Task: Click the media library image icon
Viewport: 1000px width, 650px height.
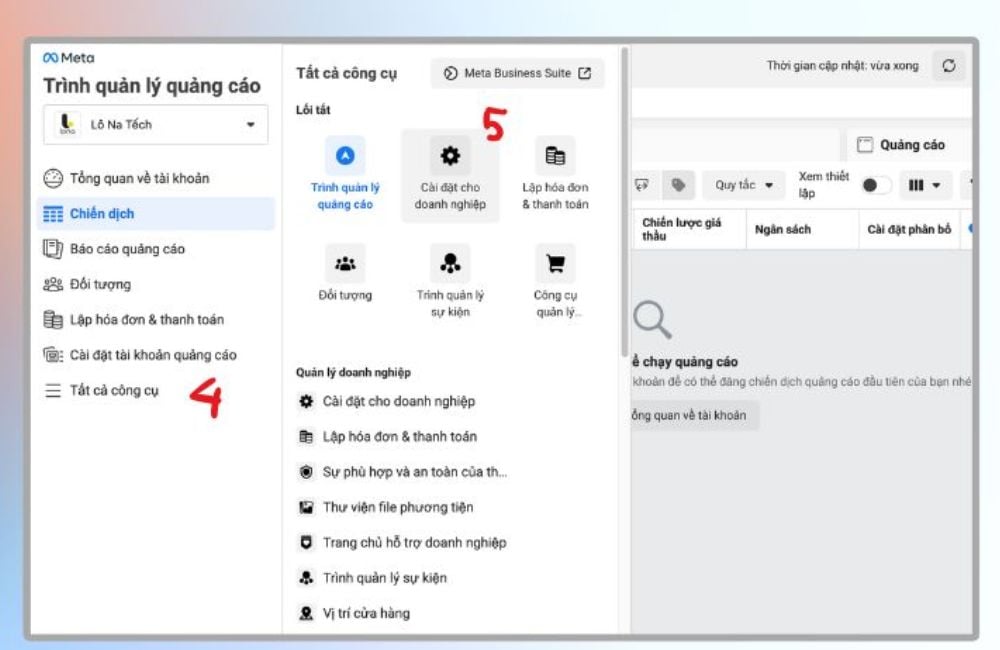Action: (x=307, y=507)
